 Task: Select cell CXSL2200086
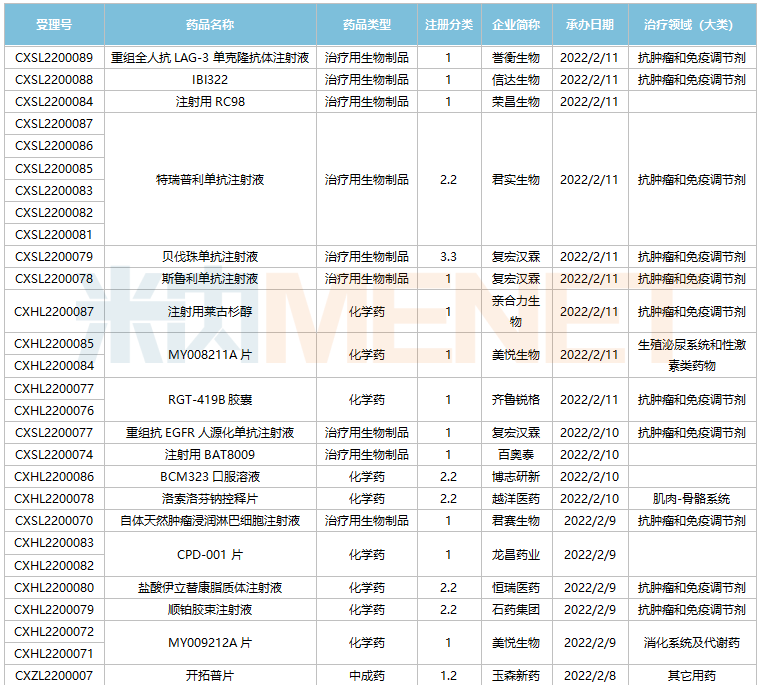pyautogui.click(x=54, y=146)
